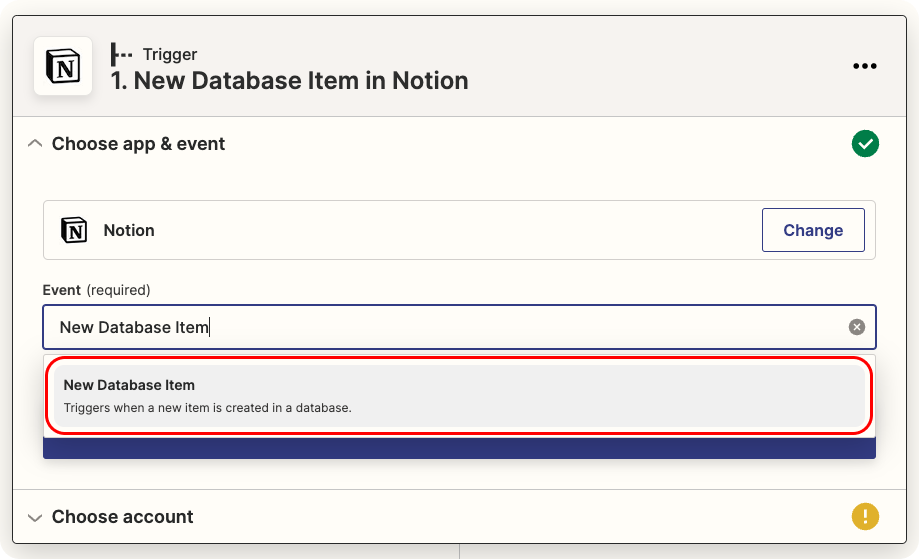This screenshot has width=919, height=559.
Task: Click the dark blue bar below the dropdown
Action: coord(458,448)
